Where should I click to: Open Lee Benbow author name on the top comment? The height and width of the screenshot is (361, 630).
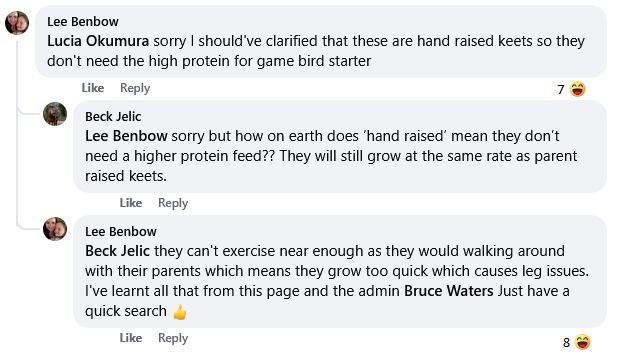point(83,22)
